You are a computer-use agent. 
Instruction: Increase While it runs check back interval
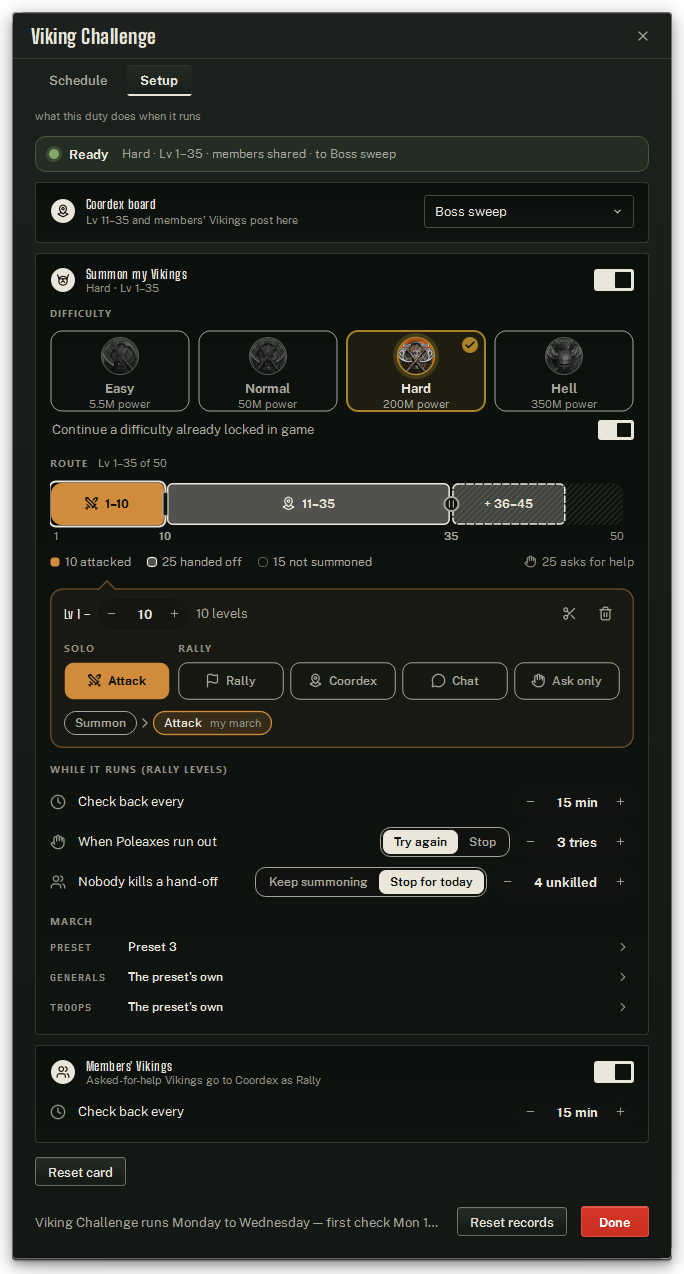620,802
